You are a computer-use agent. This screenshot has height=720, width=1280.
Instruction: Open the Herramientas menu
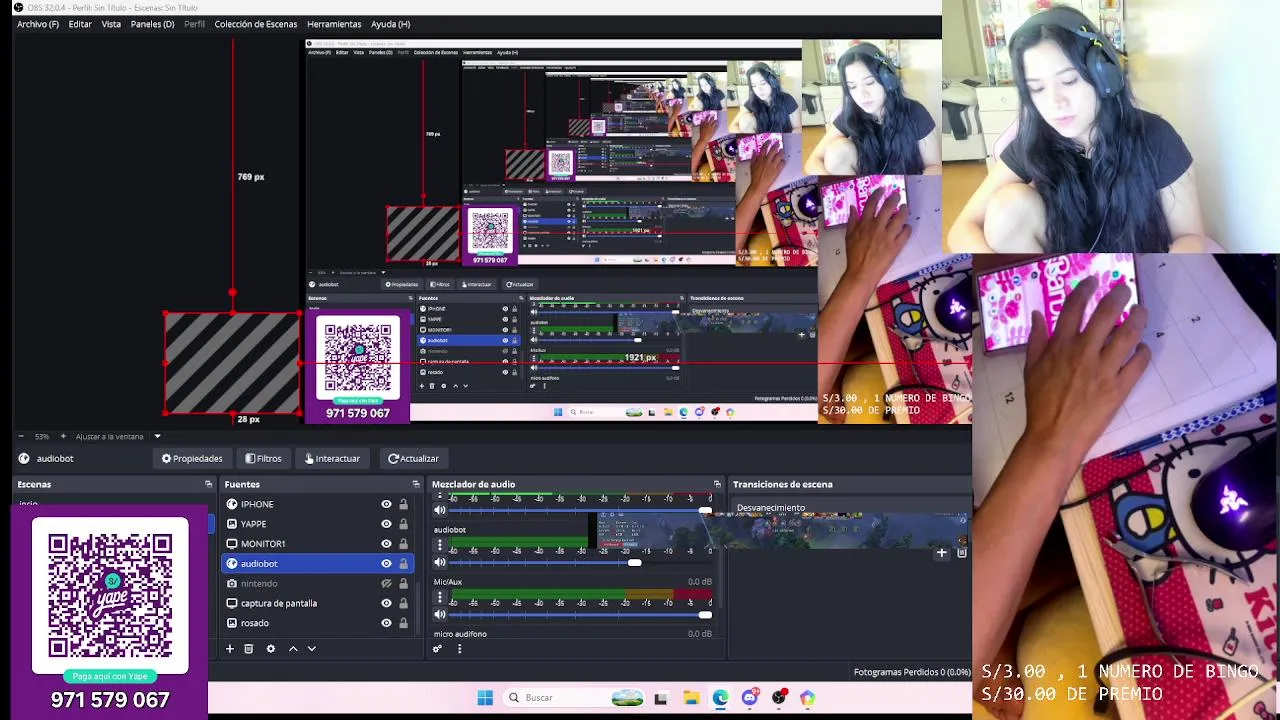click(334, 24)
